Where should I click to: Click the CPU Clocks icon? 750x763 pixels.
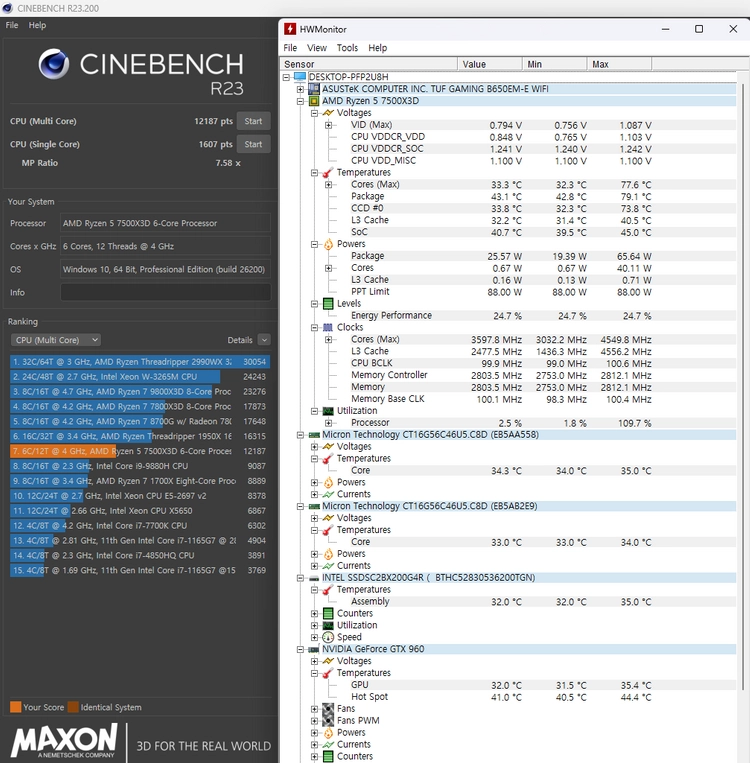coord(328,327)
